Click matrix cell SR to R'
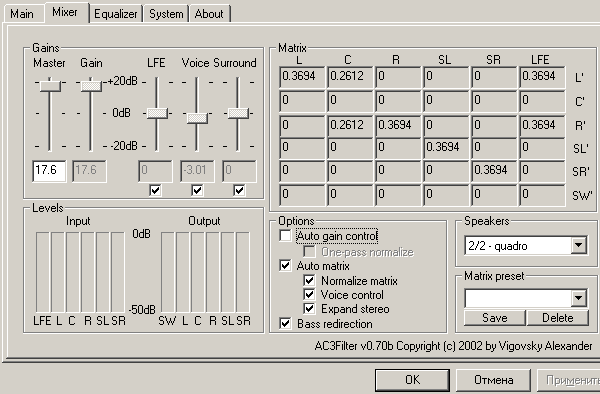600x394 pixels. (x=494, y=126)
